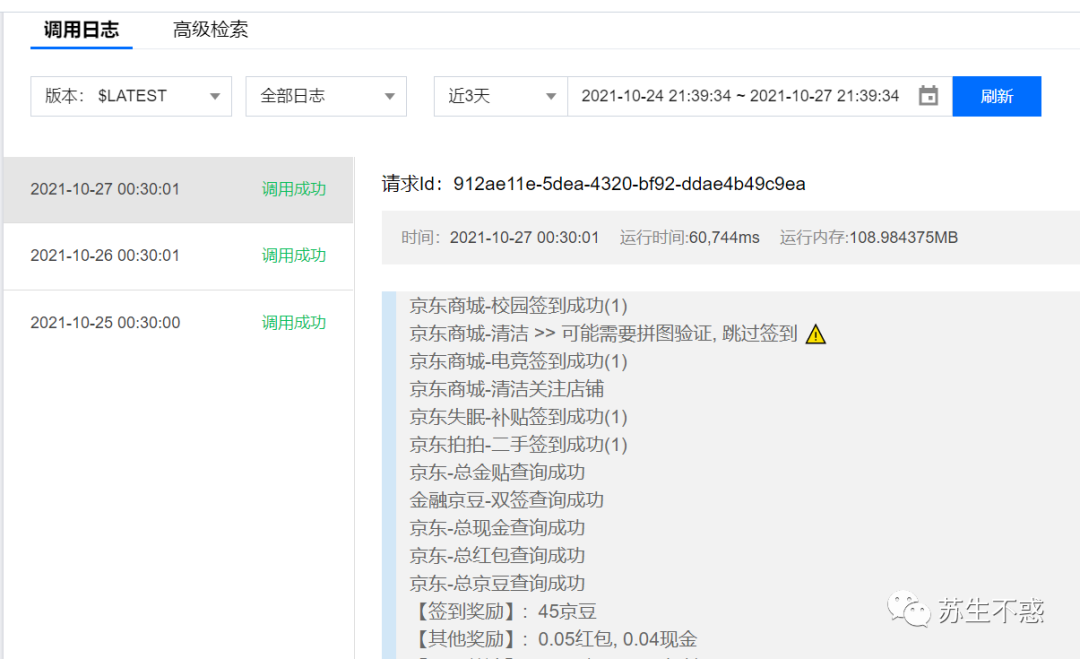Viewport: 1080px width, 659px height.
Task: Click log line 金融京豆-双签查询成功
Action: tap(506, 500)
